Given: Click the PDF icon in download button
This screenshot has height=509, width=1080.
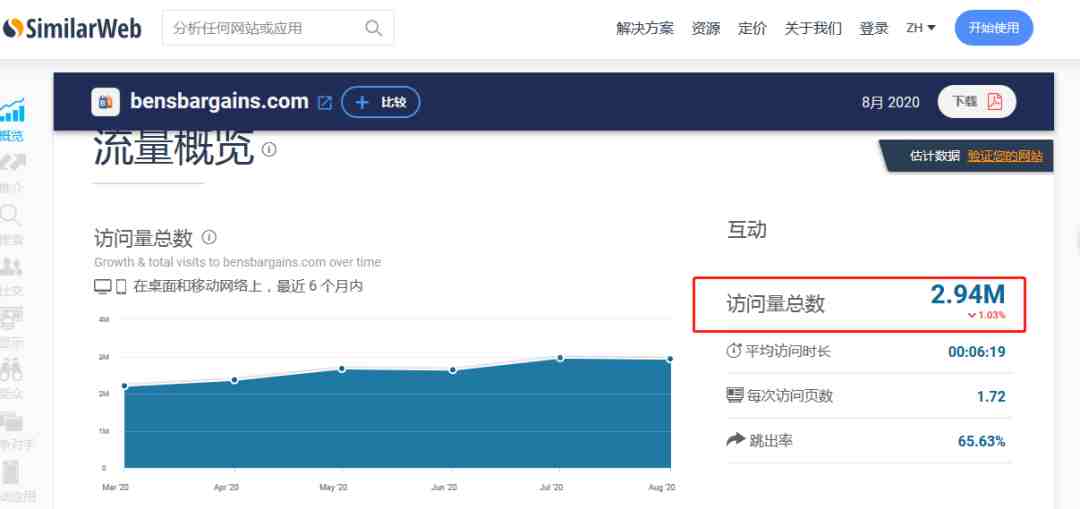Looking at the screenshot, I should click(x=995, y=102).
